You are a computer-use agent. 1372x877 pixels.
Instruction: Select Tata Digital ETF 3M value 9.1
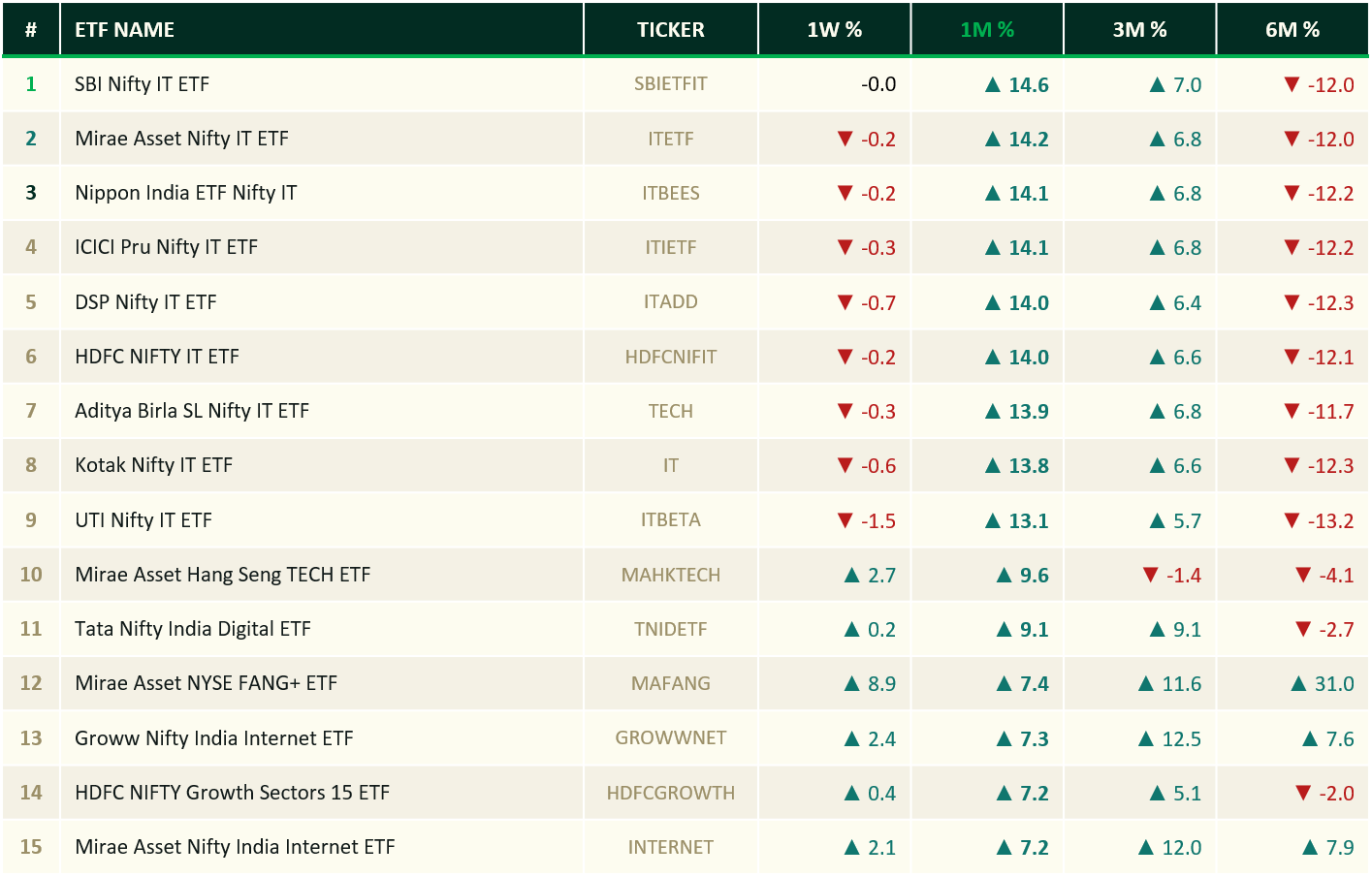(1175, 629)
